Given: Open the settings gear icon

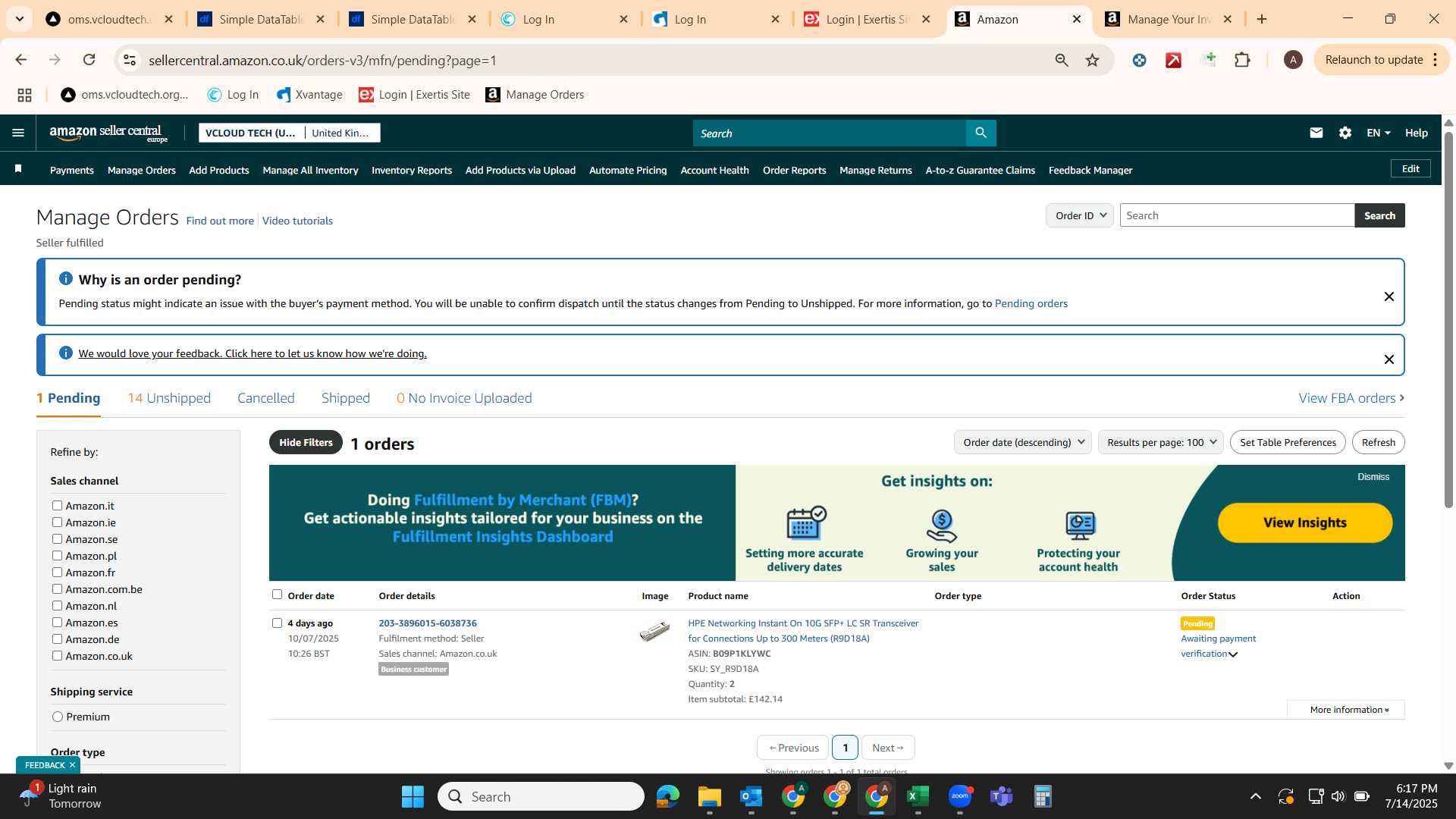Looking at the screenshot, I should 1345,133.
